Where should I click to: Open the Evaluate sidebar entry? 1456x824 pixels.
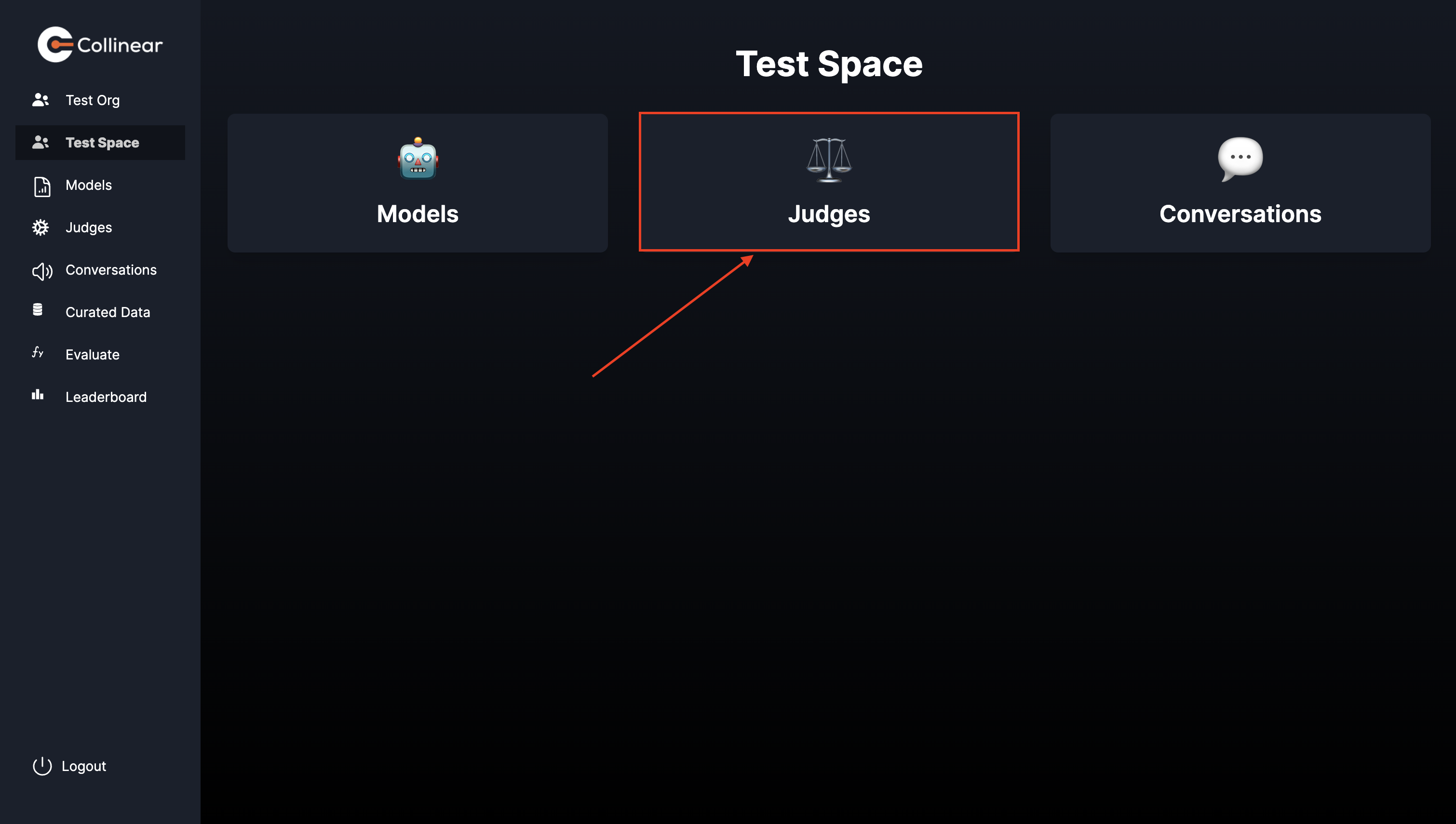(92, 355)
